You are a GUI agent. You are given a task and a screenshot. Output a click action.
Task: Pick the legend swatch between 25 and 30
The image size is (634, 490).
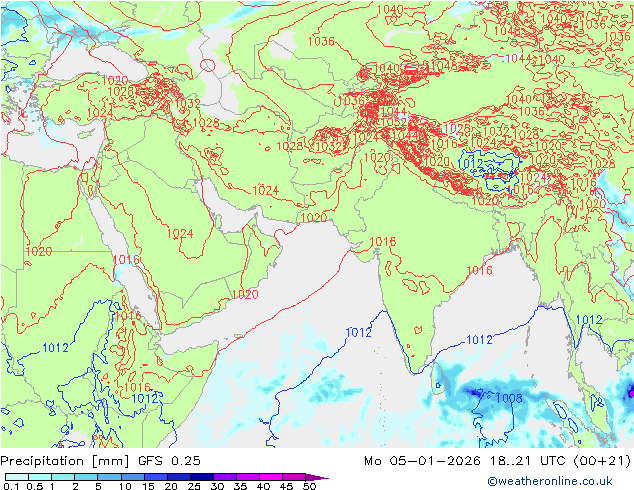point(202,477)
